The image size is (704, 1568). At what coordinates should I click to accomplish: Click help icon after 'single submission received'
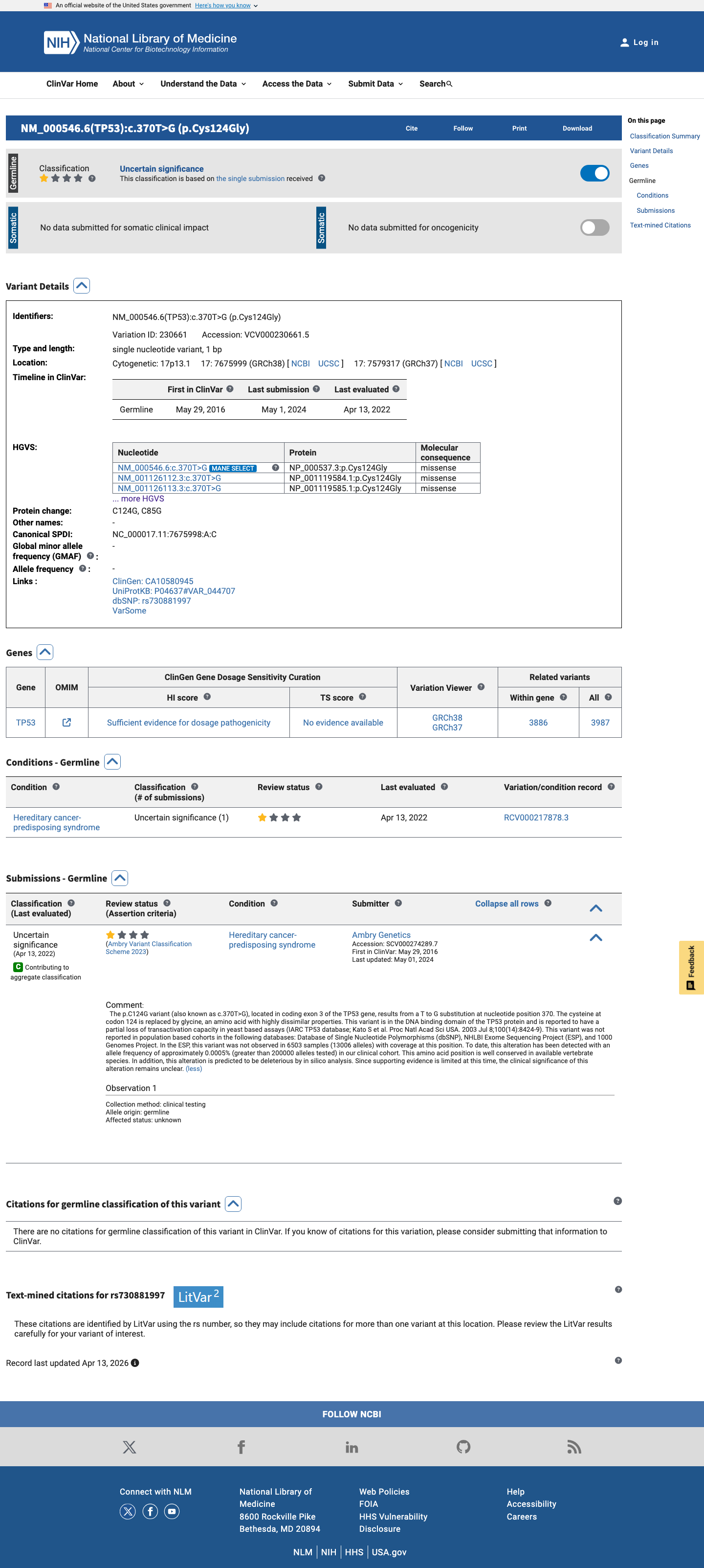tap(322, 179)
